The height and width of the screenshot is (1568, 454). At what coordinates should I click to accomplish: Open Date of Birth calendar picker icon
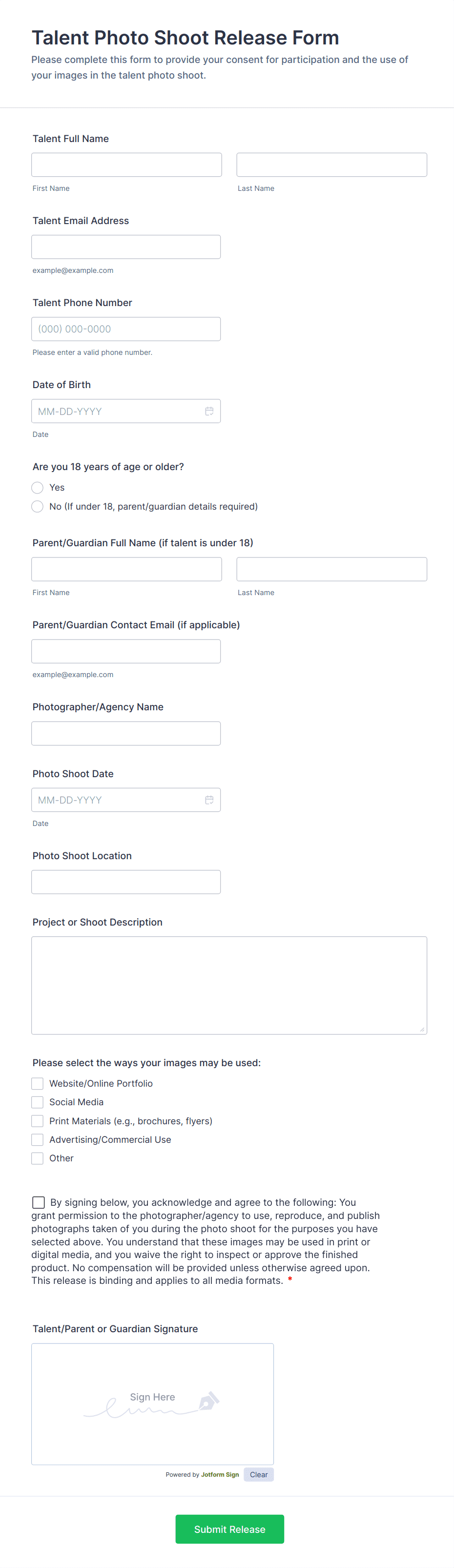click(209, 411)
